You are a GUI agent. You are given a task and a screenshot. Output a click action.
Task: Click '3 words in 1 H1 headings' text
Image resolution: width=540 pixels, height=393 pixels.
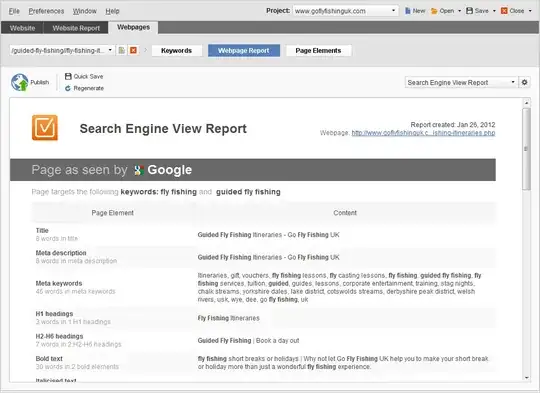pos(73,322)
